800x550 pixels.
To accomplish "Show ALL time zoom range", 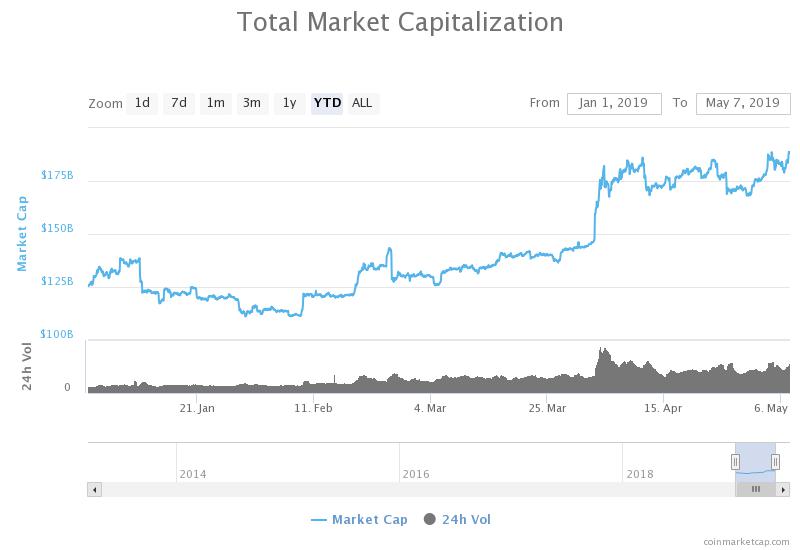I will click(362, 103).
